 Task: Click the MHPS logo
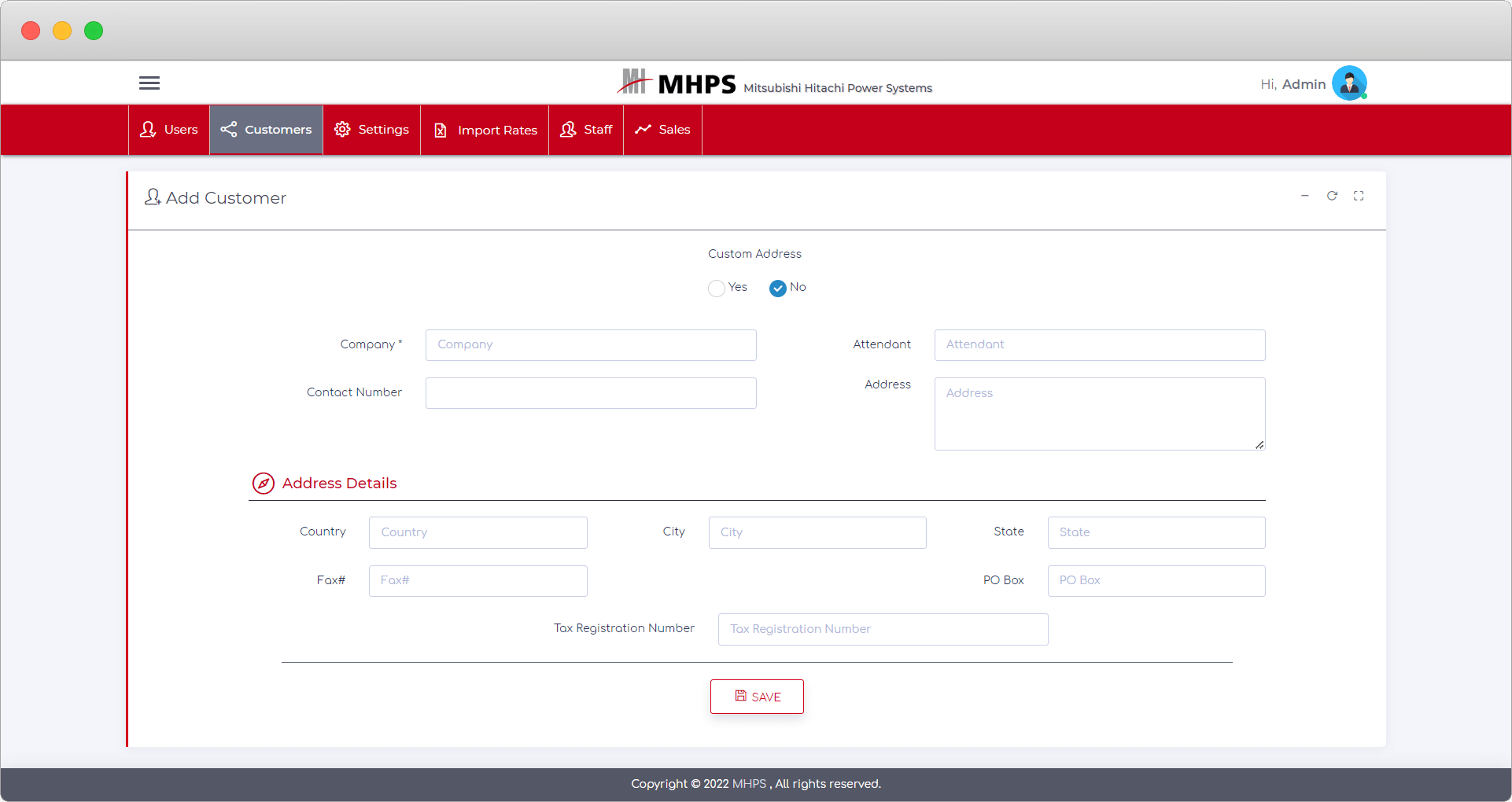[x=677, y=83]
